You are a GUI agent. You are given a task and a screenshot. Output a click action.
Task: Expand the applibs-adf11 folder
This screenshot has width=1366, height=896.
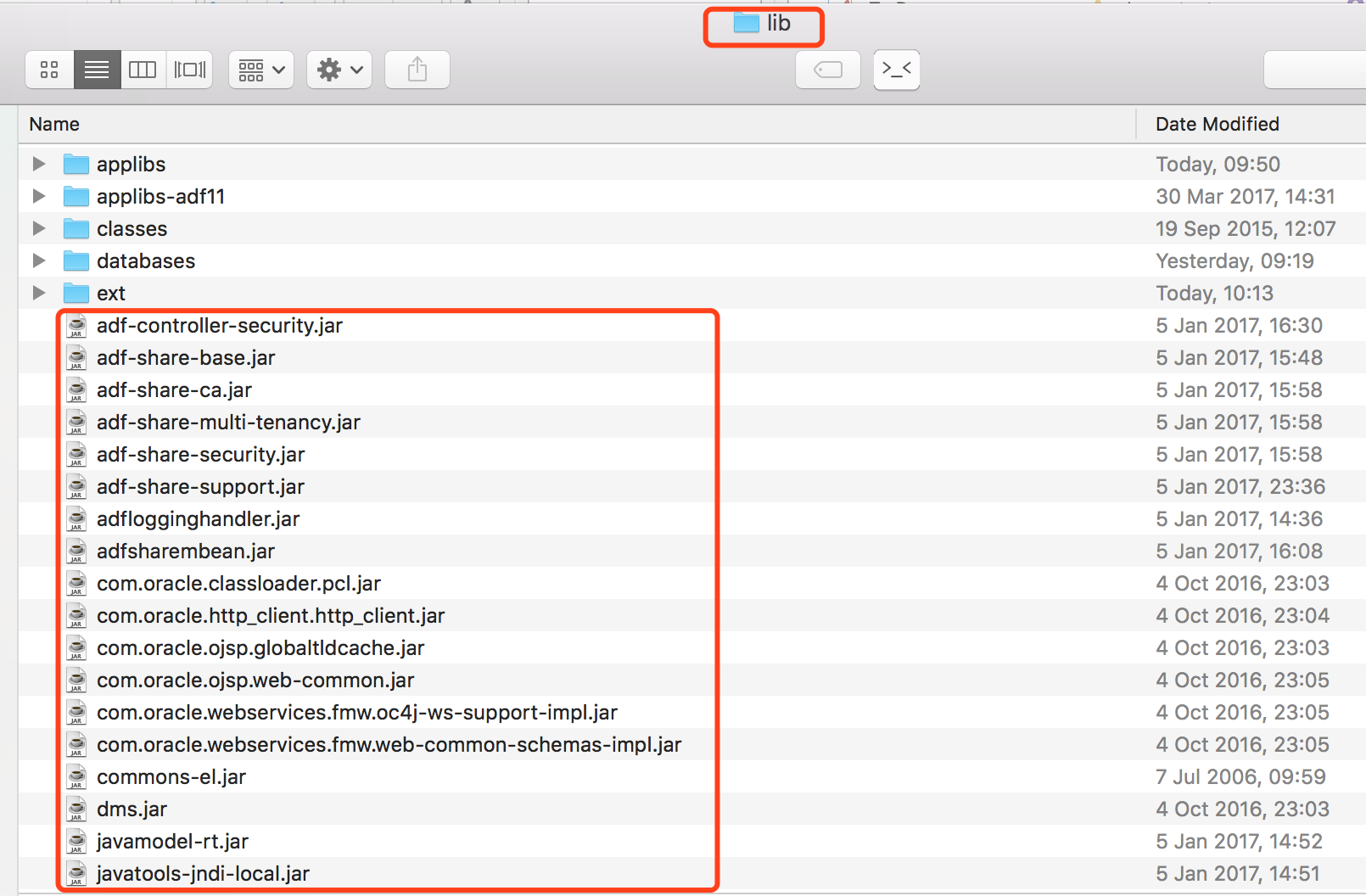tap(39, 196)
